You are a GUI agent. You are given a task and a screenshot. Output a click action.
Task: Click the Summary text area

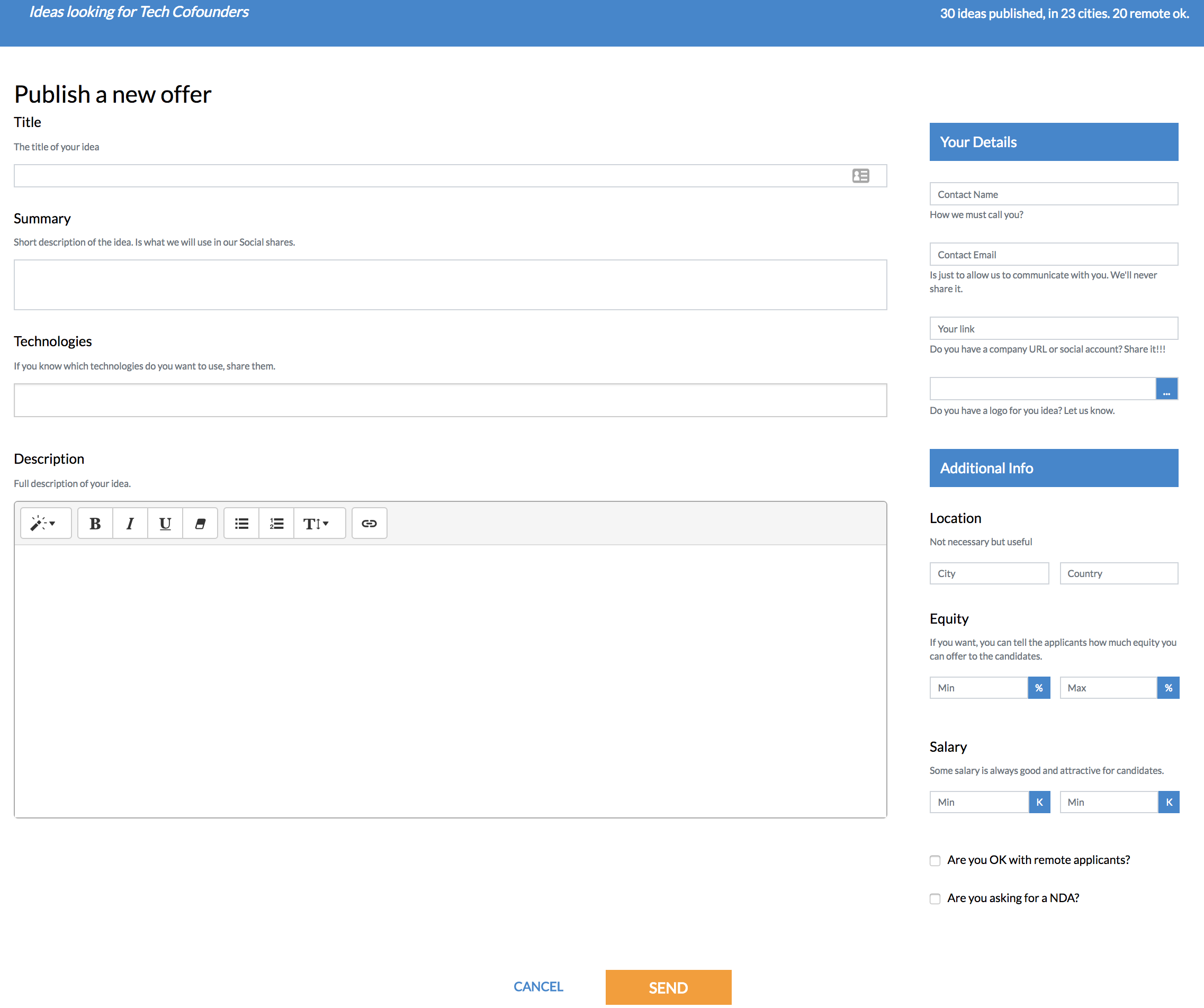click(450, 285)
